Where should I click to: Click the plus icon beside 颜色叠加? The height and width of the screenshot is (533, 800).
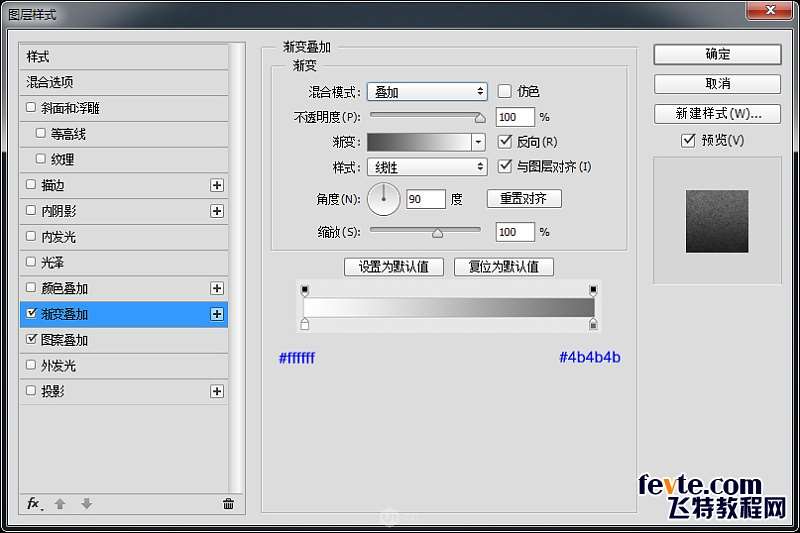216,288
